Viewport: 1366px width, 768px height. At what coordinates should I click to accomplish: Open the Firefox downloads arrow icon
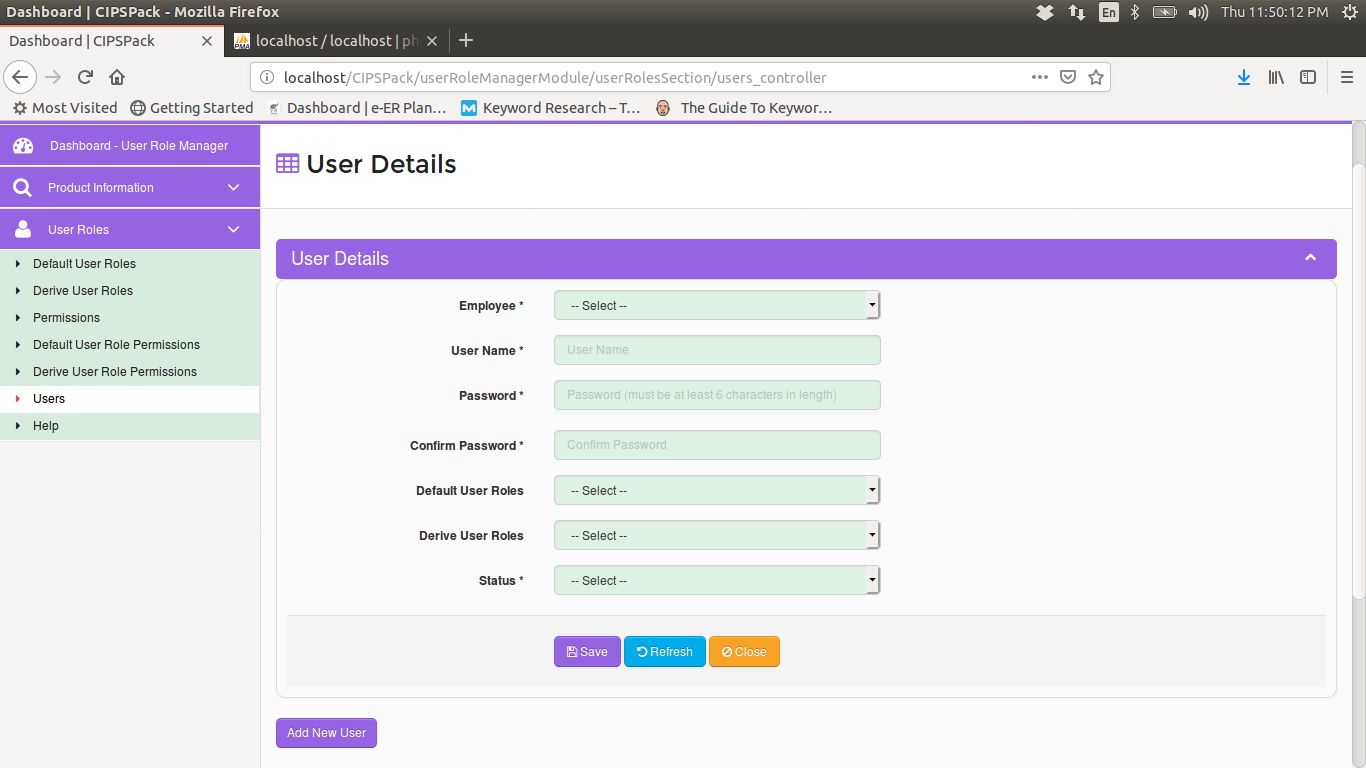point(1243,77)
